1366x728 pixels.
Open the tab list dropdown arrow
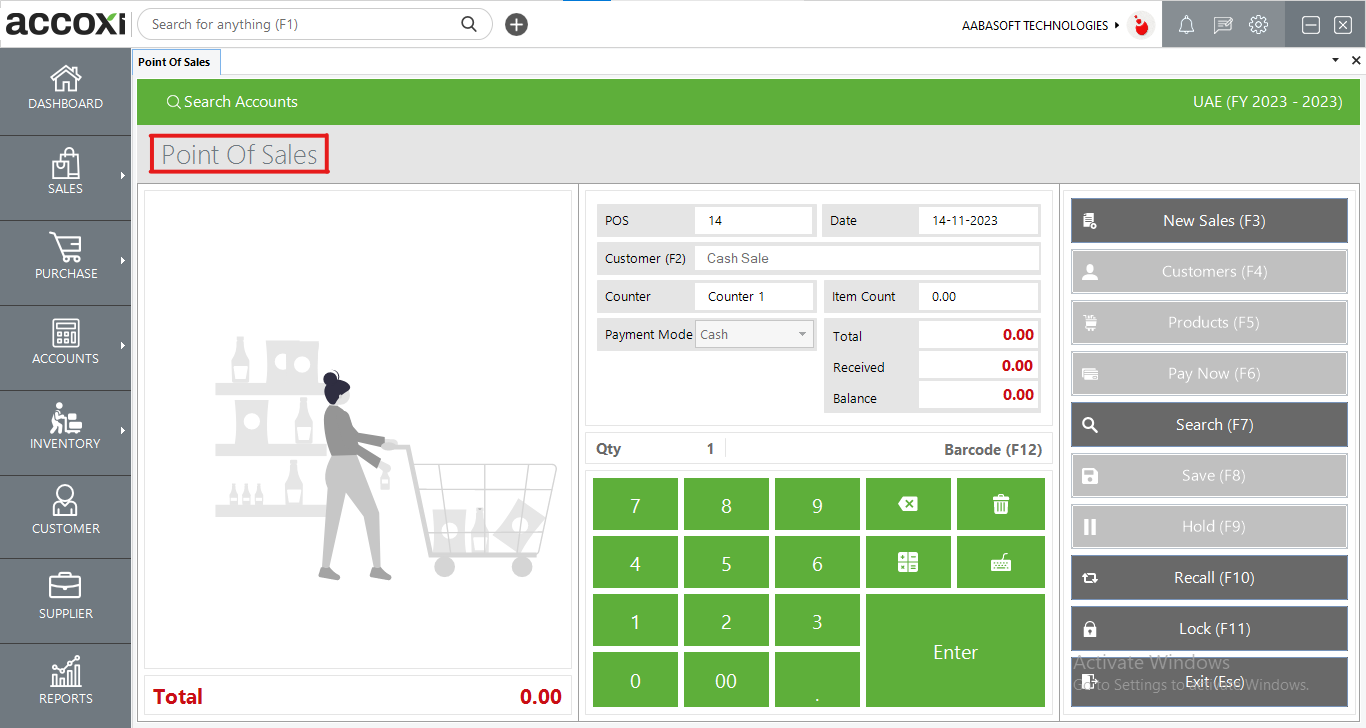(x=1334, y=60)
